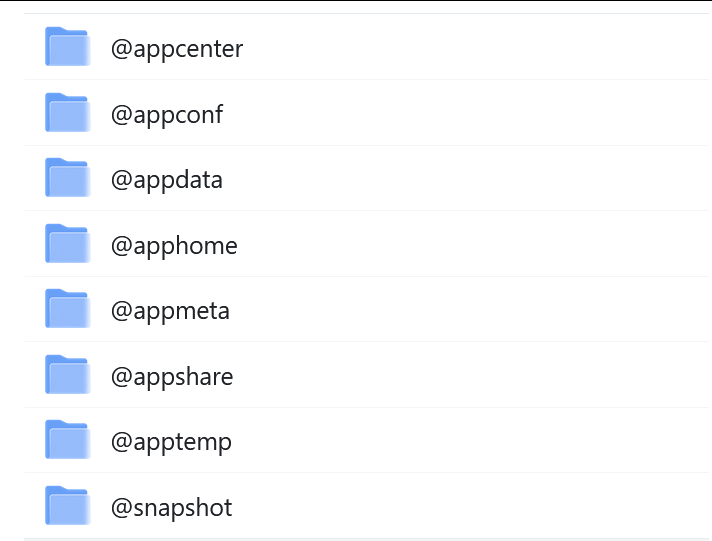Click the @appshare folder name
712x541 pixels.
[172, 377]
